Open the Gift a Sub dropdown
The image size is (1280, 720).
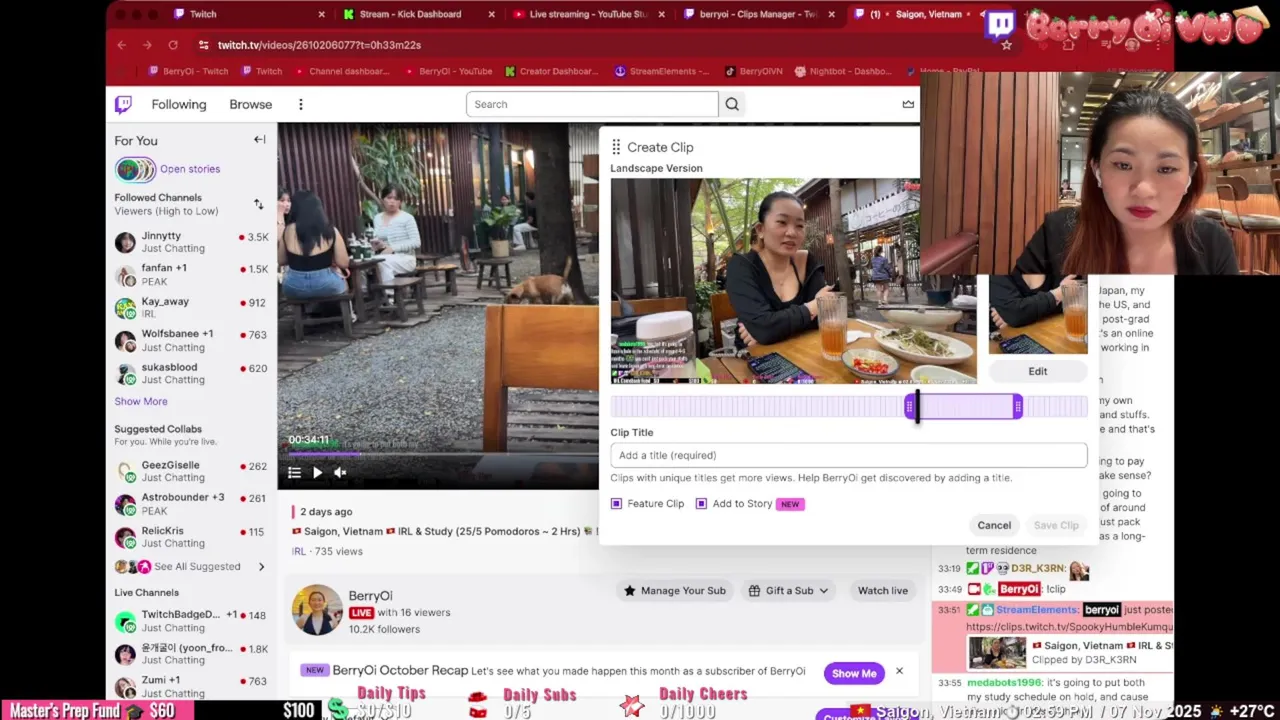(x=789, y=590)
